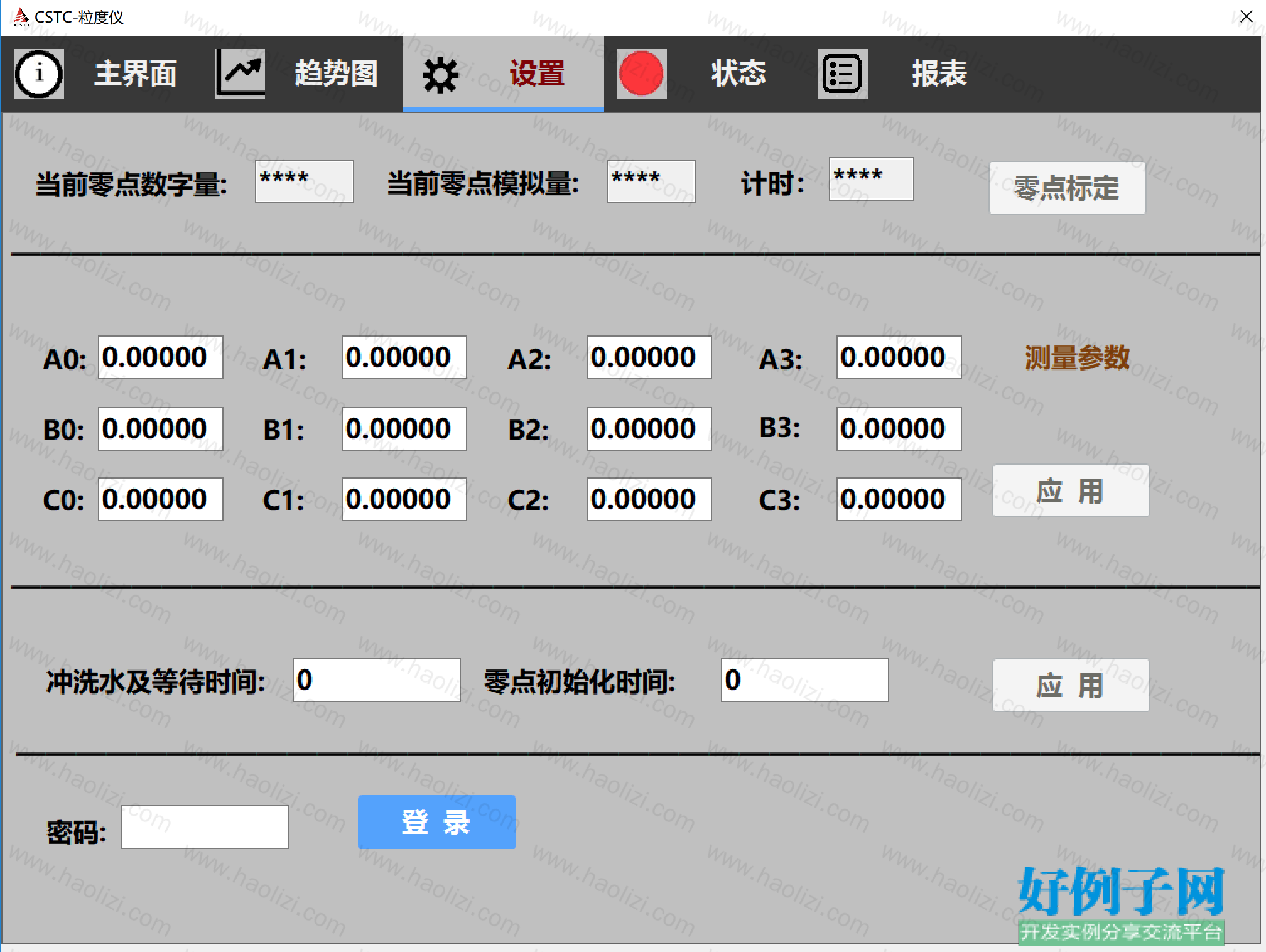Image resolution: width=1266 pixels, height=952 pixels.
Task: Click the 当前零点数字量 label
Action: (132, 184)
